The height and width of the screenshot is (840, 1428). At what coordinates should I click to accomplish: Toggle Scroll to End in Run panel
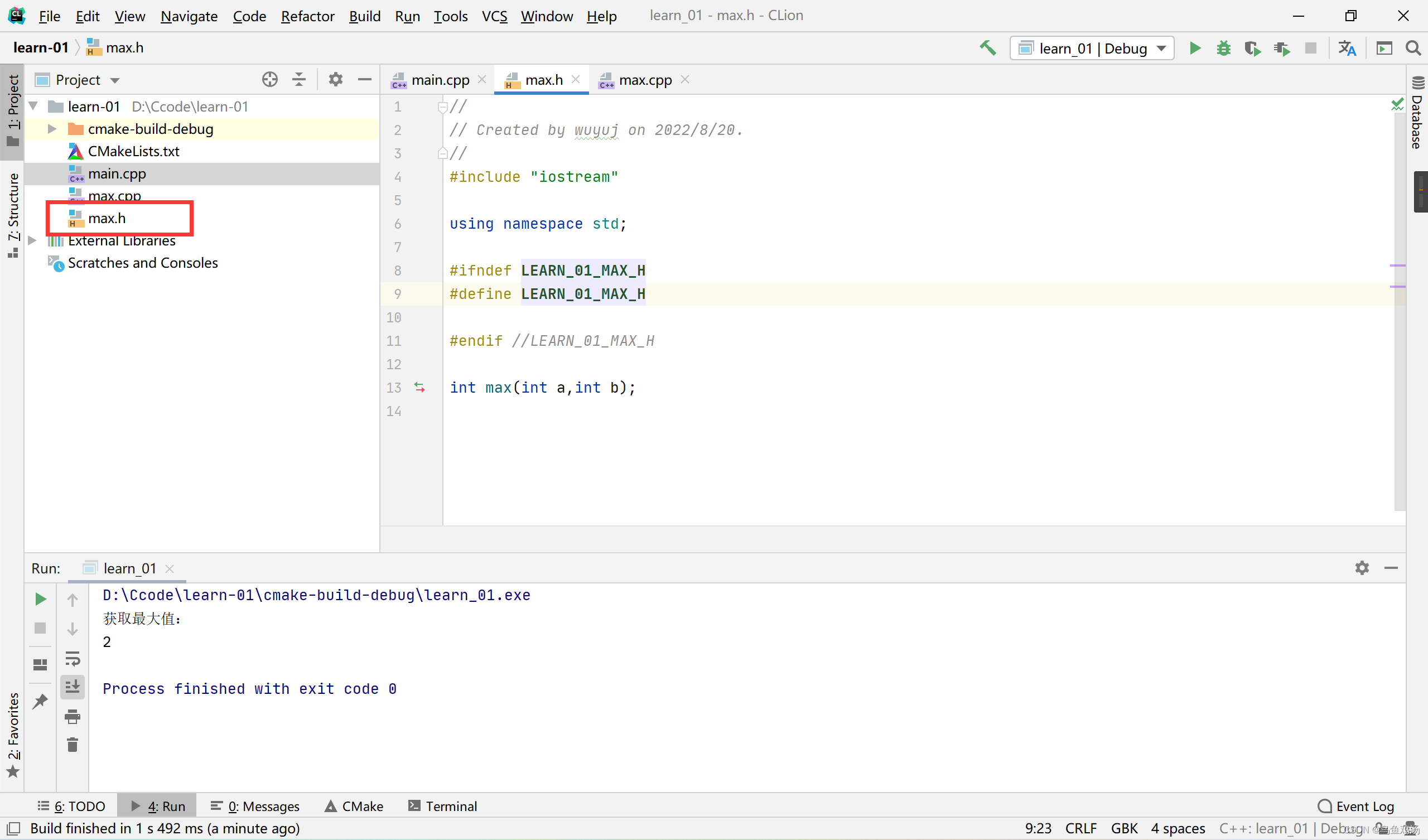[x=73, y=687]
